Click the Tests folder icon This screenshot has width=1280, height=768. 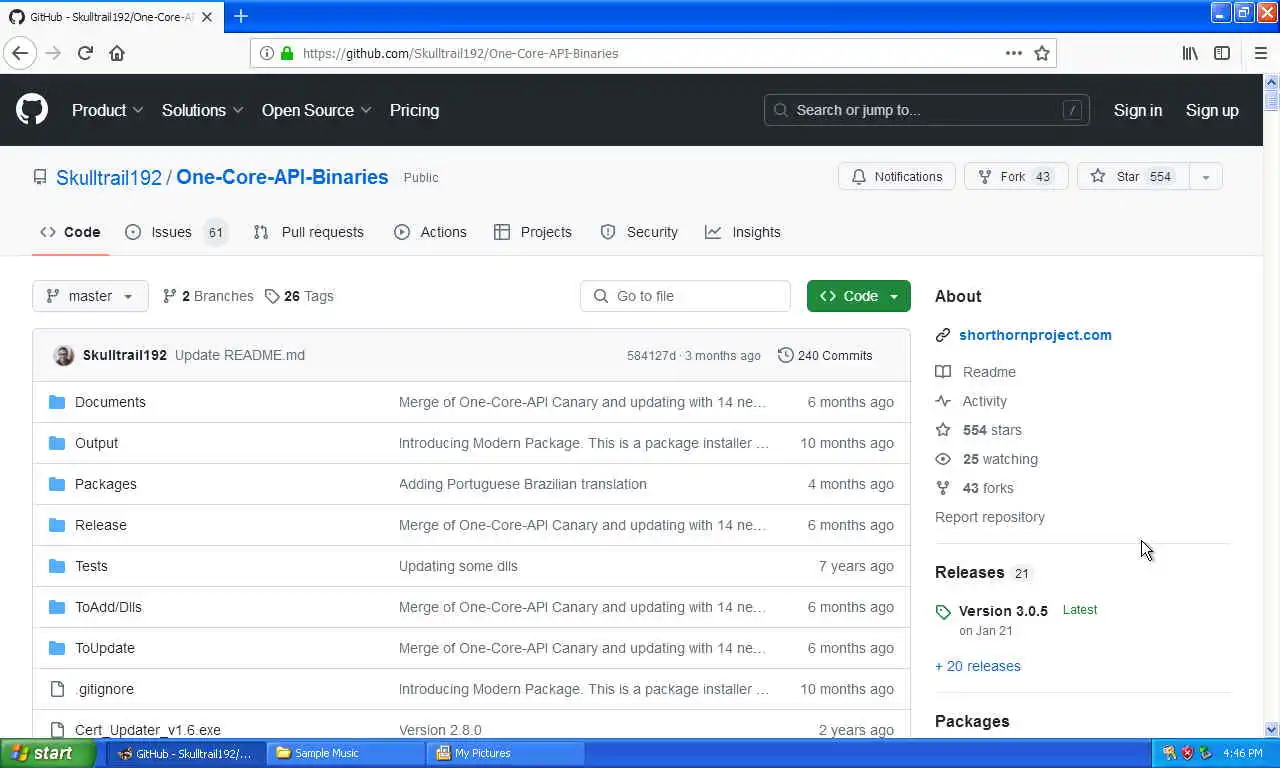57,566
